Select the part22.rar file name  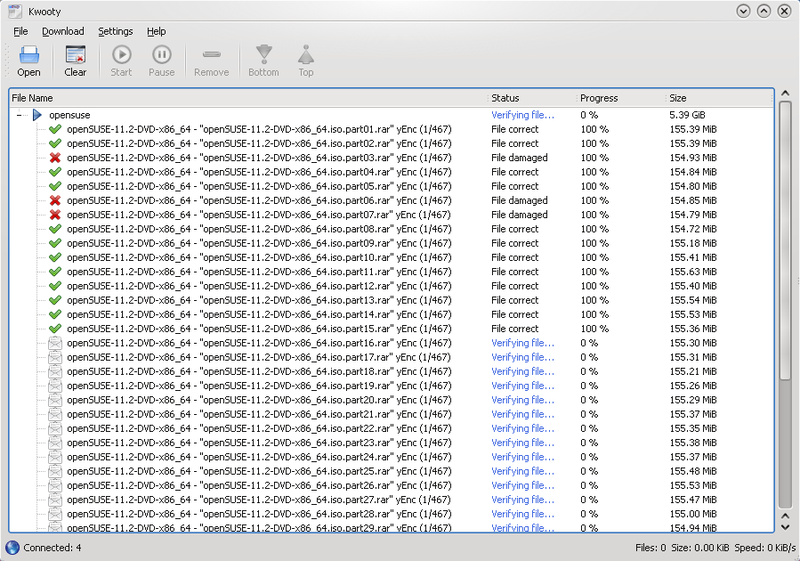(259, 429)
